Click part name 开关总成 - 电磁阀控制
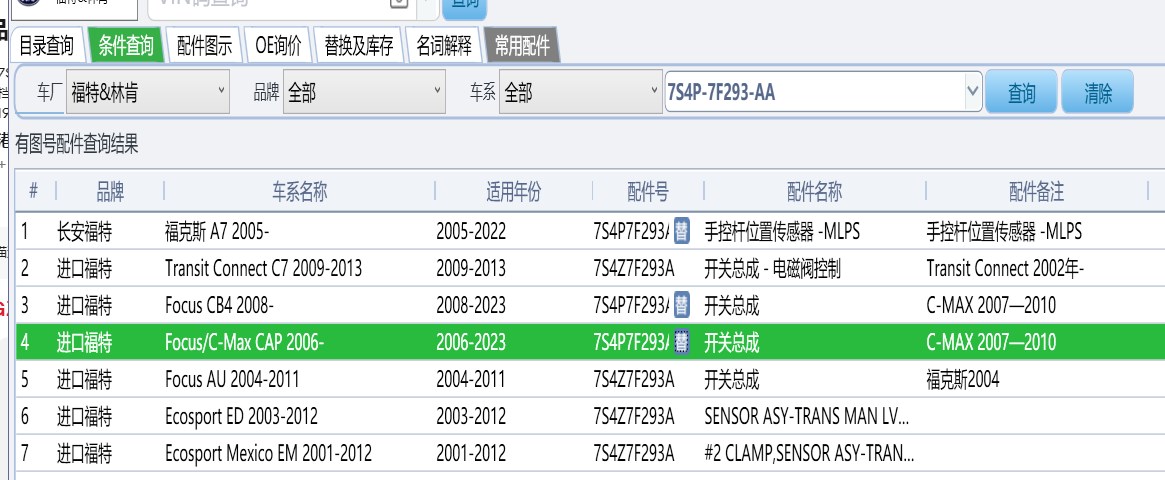Screen dimensions: 1165x480 (x=773, y=268)
